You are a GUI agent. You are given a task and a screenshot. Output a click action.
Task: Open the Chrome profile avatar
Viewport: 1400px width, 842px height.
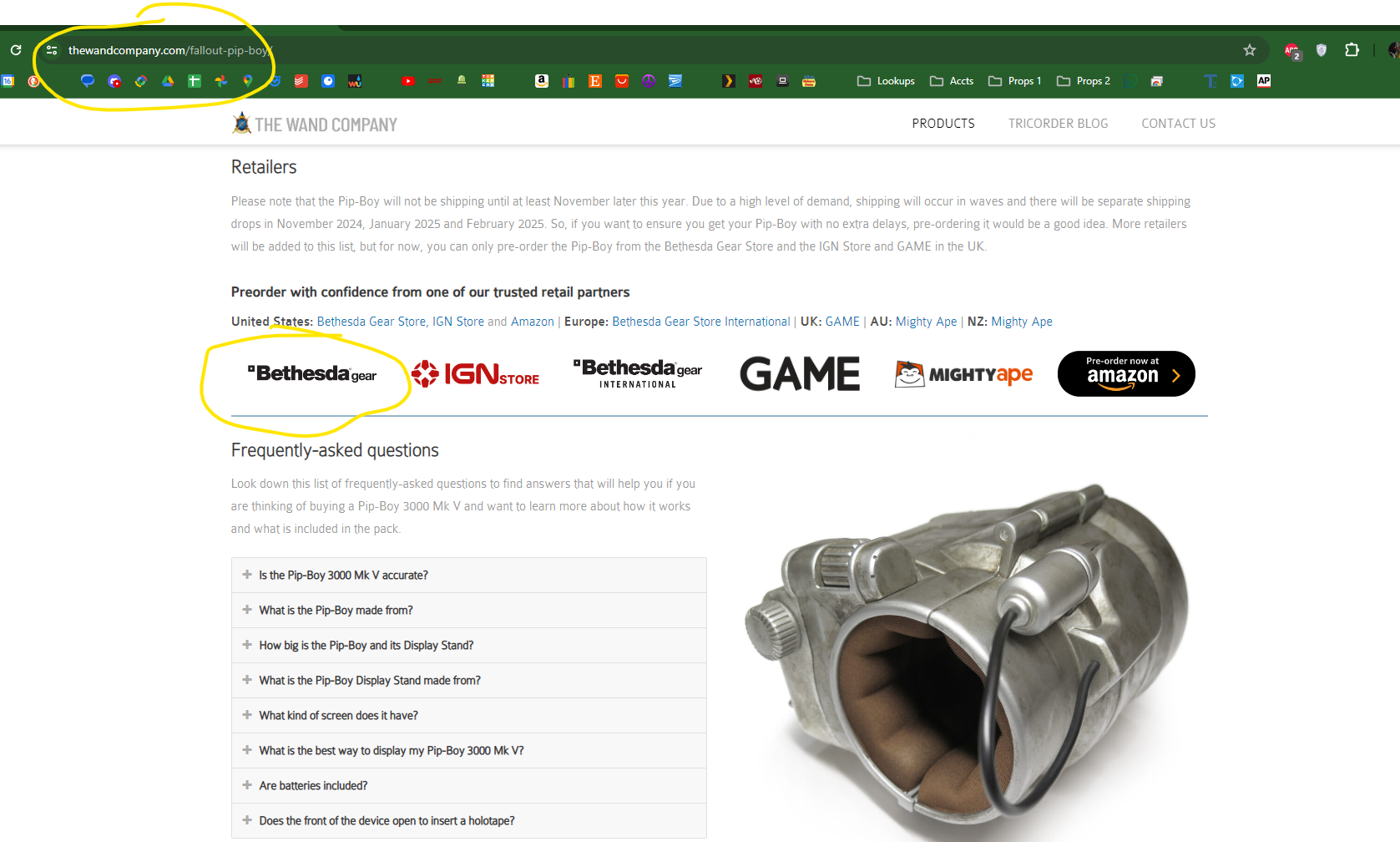(x=1394, y=50)
